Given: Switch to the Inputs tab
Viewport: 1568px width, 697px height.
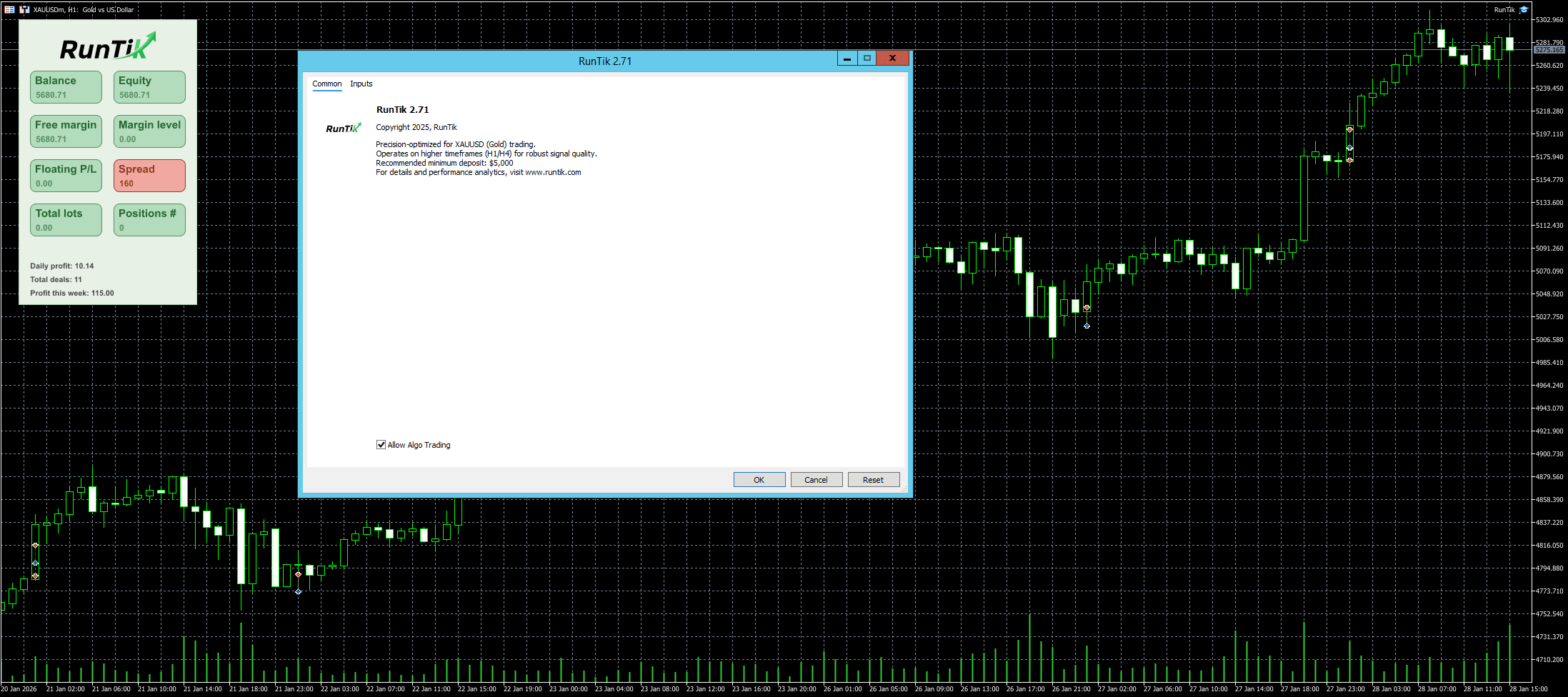Looking at the screenshot, I should point(361,84).
